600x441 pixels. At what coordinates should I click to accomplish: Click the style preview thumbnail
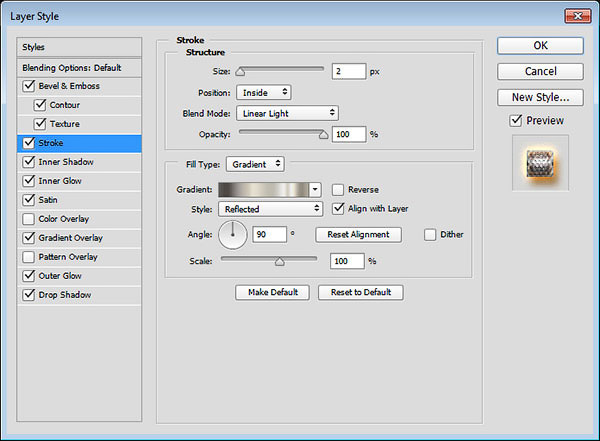540,163
